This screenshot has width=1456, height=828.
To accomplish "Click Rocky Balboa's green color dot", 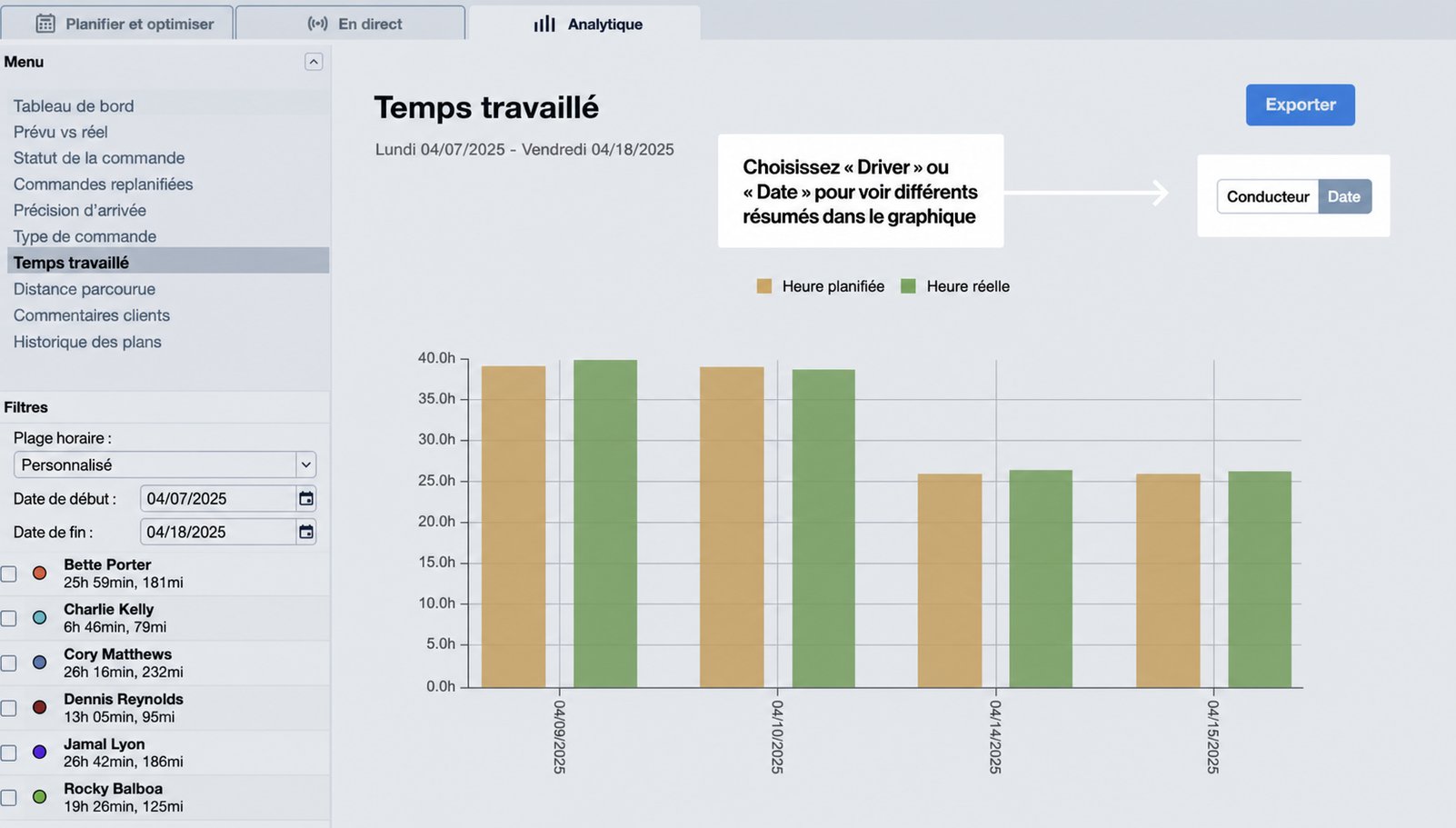I will tap(40, 797).
